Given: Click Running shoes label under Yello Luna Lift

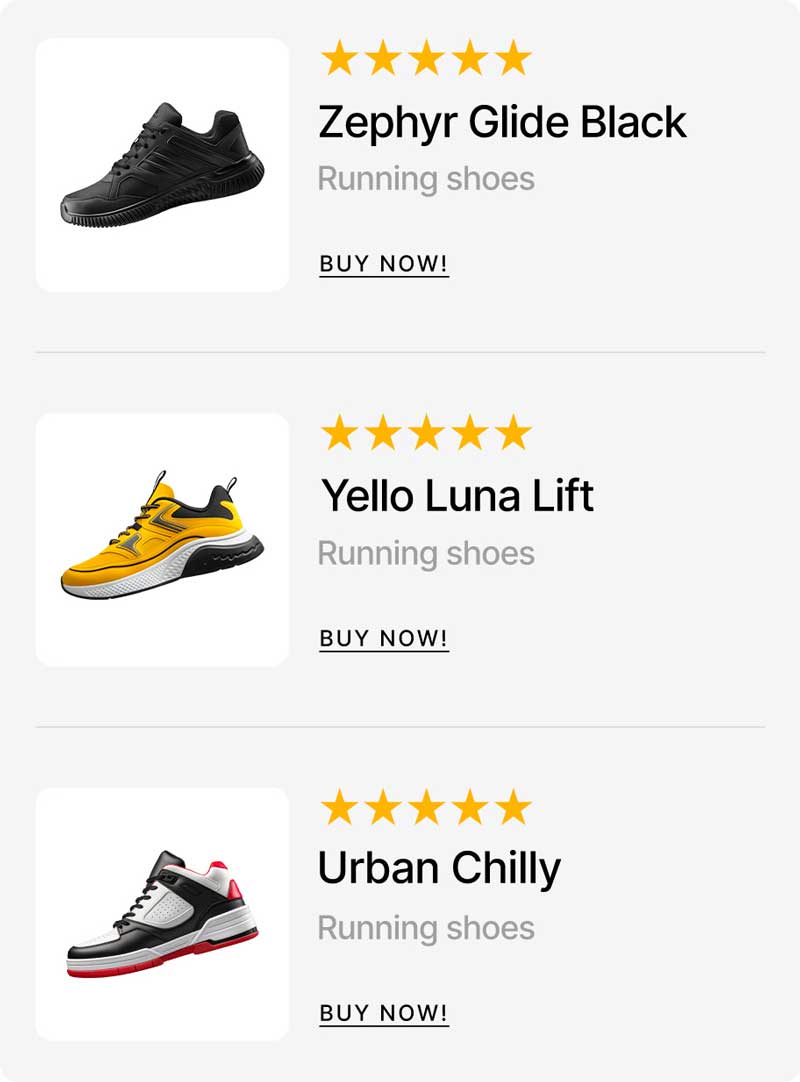Looking at the screenshot, I should click(x=426, y=554).
